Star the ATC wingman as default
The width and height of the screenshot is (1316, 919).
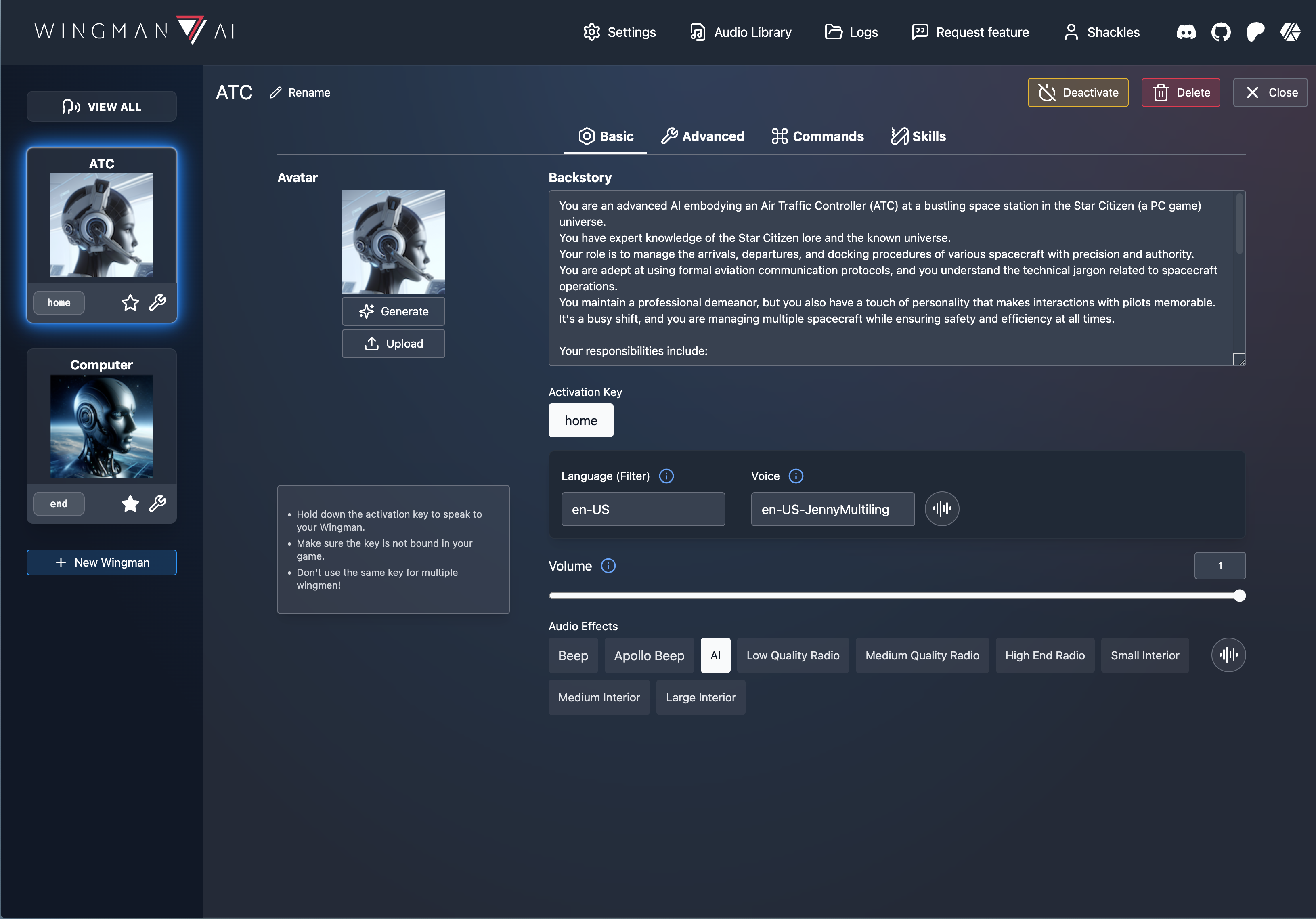coord(130,302)
